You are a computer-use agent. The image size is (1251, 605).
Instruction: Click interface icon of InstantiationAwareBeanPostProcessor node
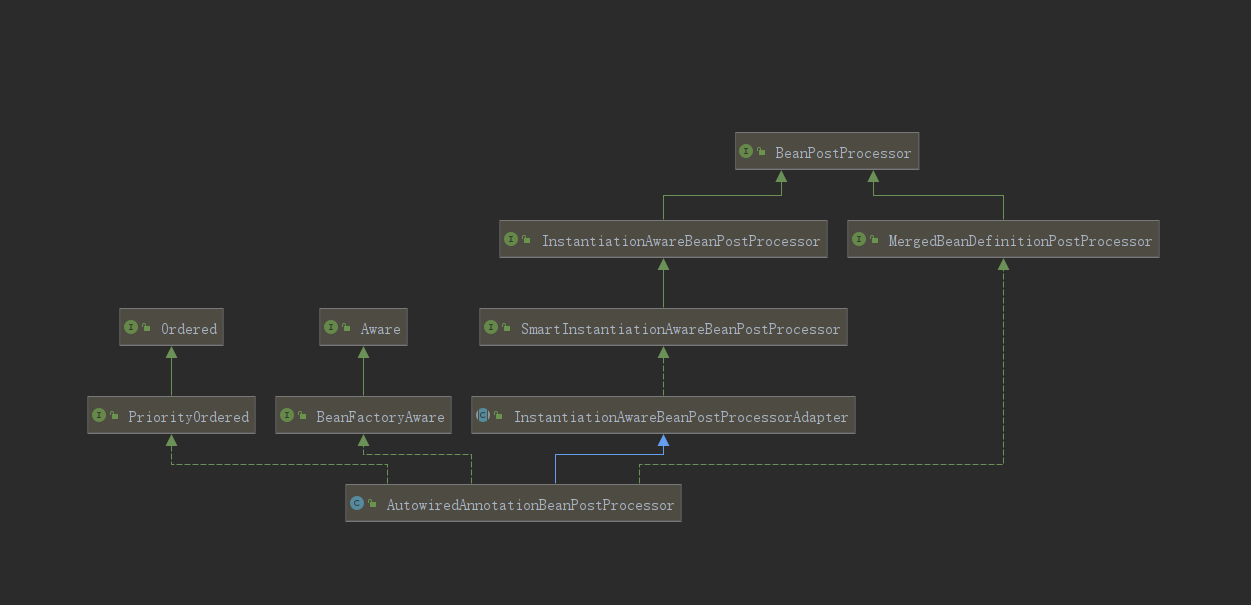(511, 240)
